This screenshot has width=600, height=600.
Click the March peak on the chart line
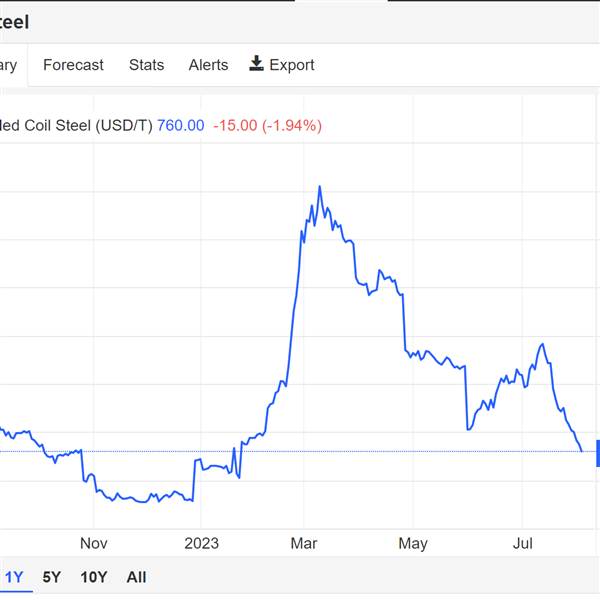coord(320,187)
